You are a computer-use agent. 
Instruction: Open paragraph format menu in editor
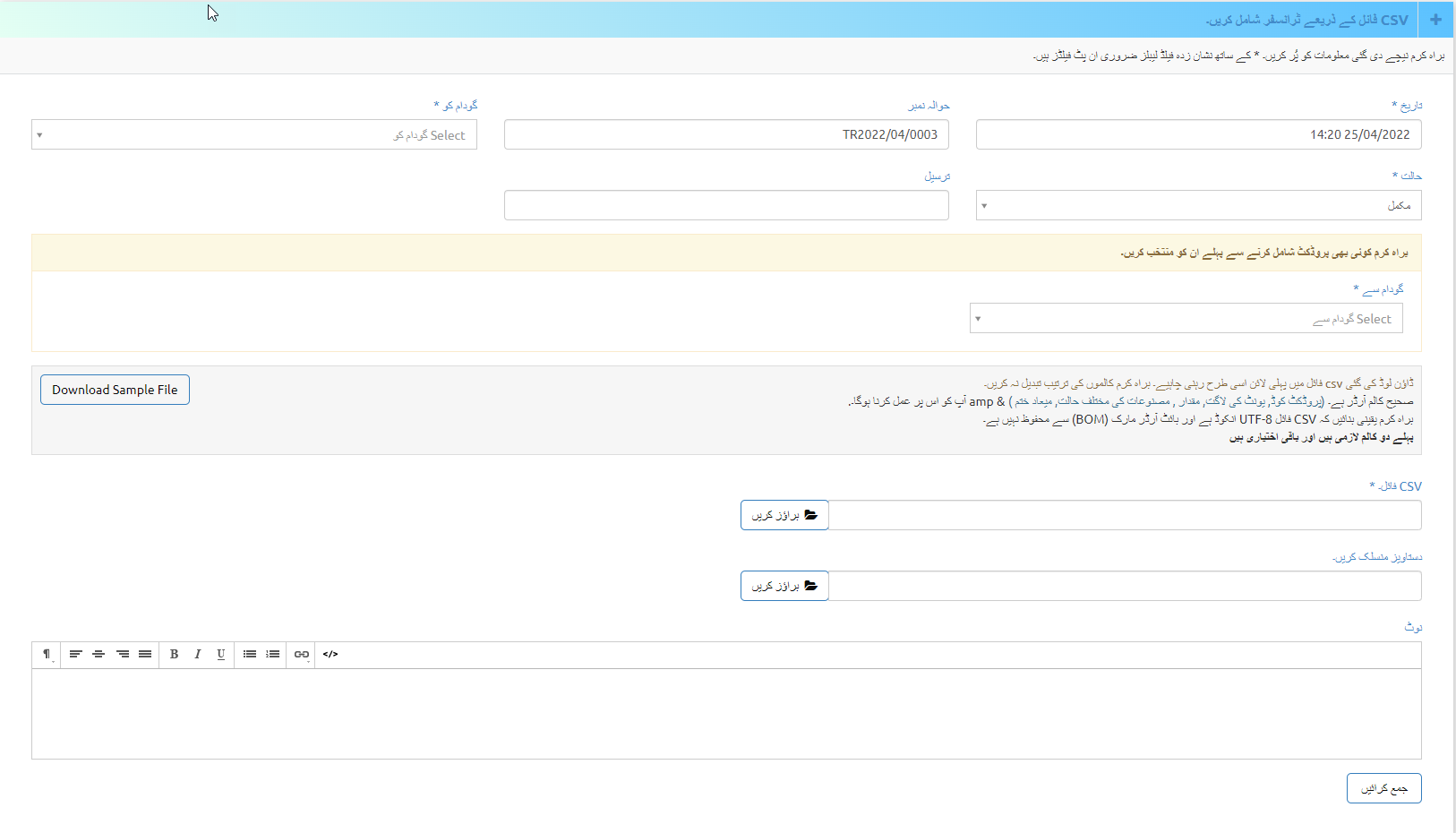point(47,655)
